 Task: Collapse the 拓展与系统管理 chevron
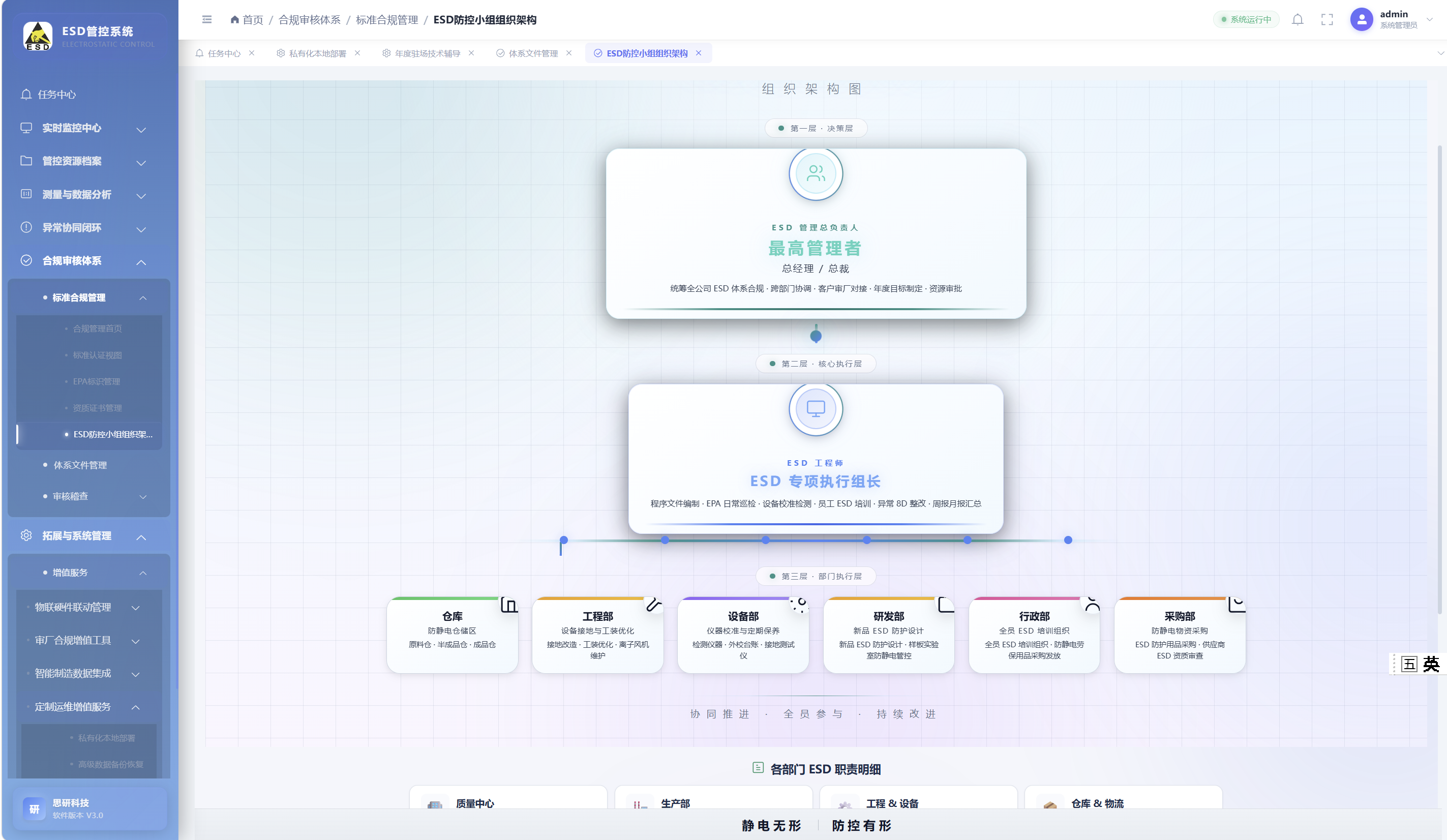click(141, 537)
